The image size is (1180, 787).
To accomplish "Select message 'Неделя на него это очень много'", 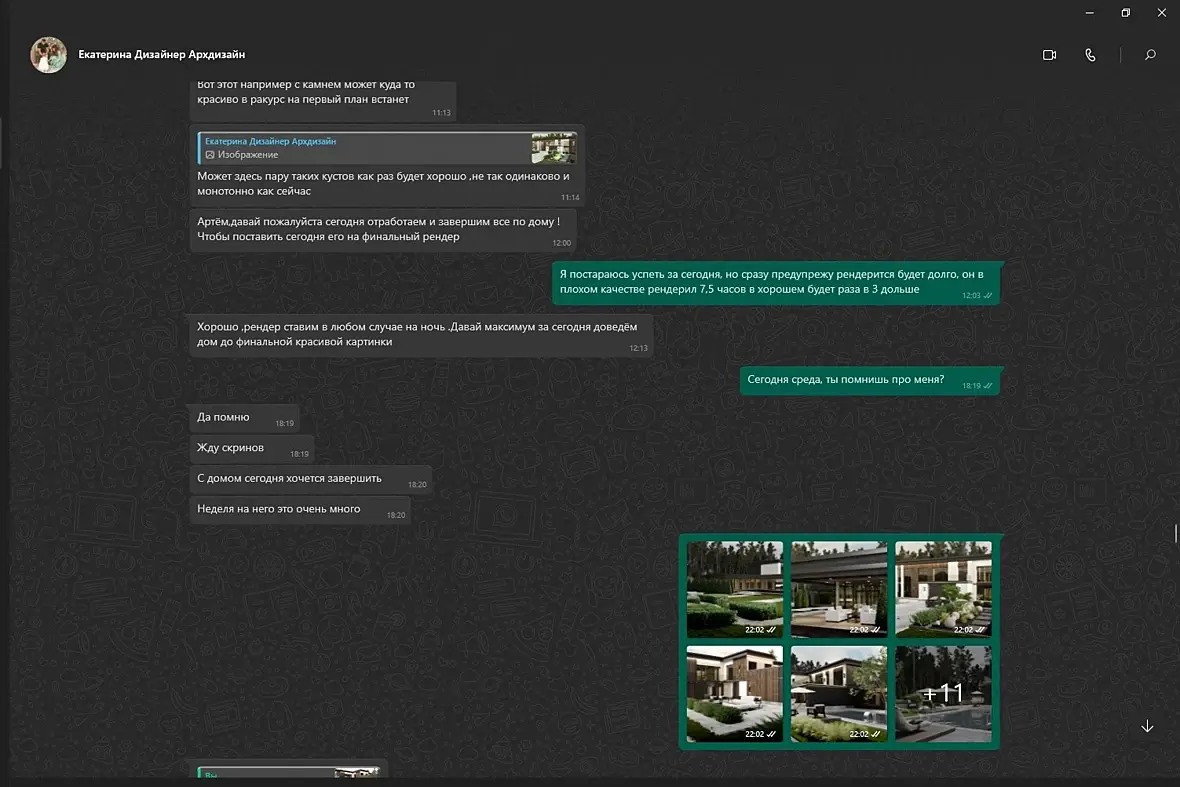I will (x=300, y=510).
